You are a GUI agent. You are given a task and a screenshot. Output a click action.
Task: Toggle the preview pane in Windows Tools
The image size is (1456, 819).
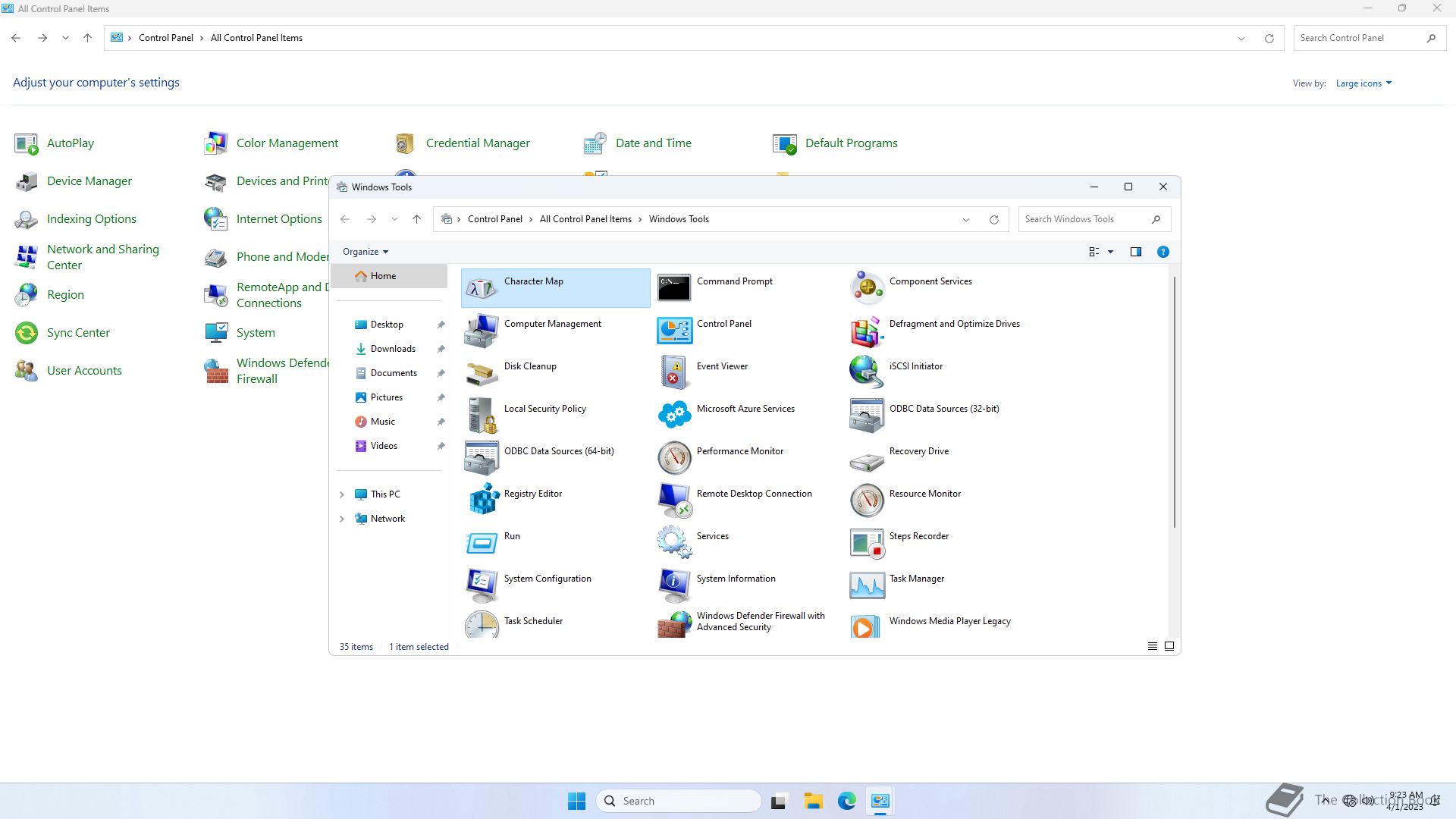(1135, 252)
